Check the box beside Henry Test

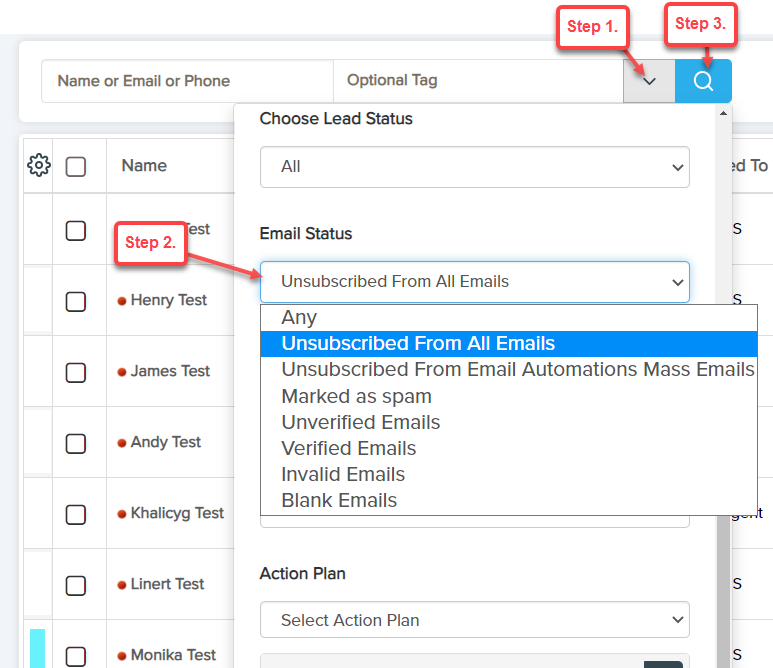tap(76, 301)
